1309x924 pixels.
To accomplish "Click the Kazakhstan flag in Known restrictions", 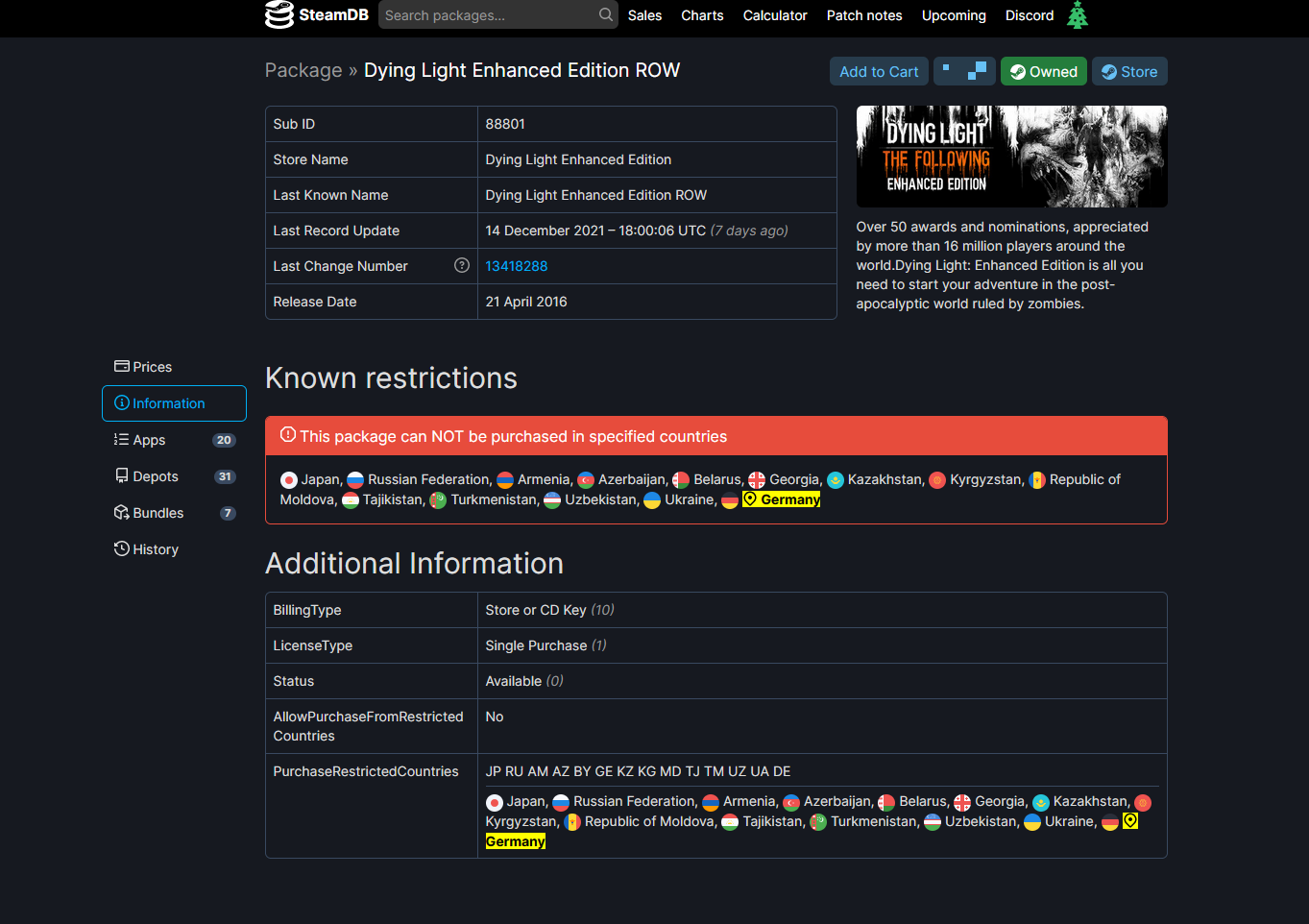I will [x=836, y=480].
